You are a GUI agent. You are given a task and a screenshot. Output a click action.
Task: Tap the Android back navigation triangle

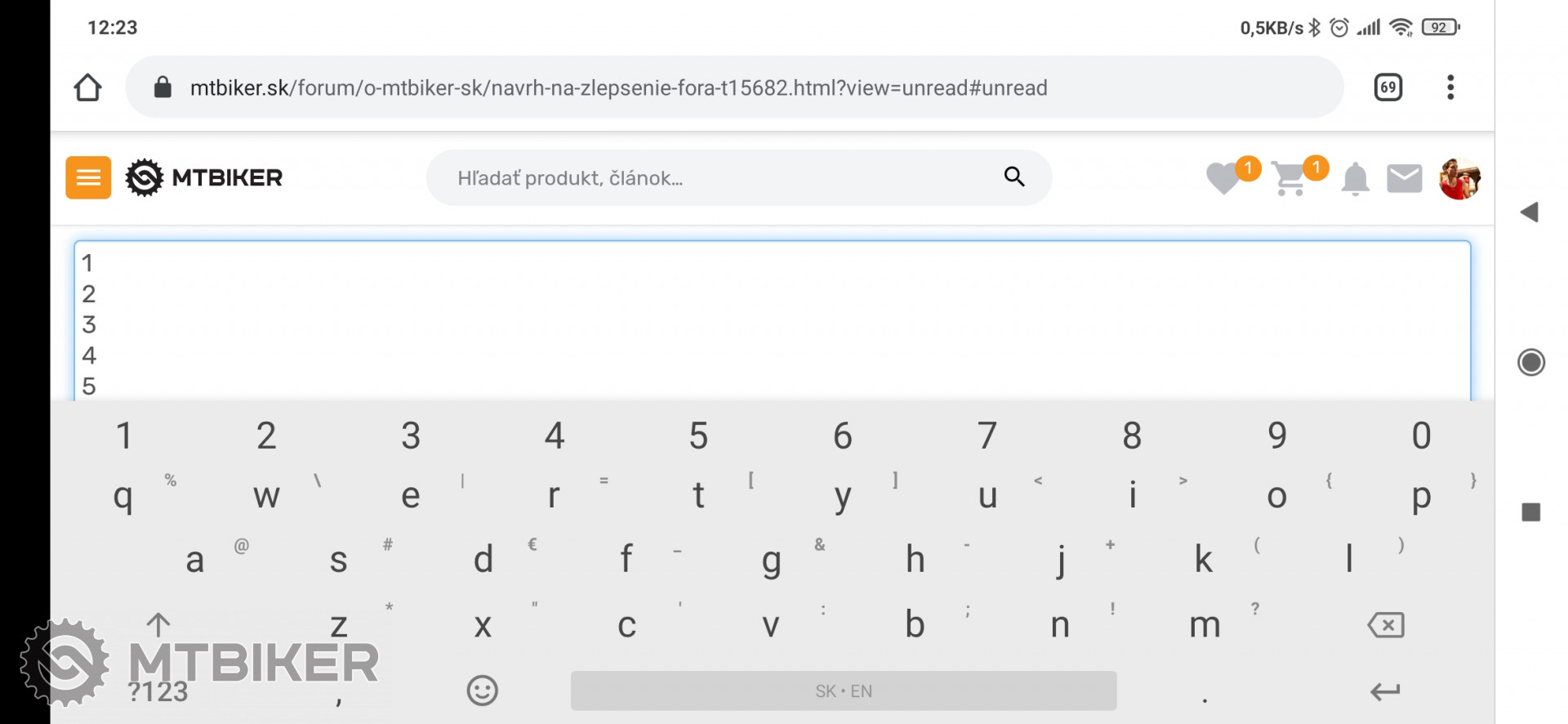tap(1530, 212)
